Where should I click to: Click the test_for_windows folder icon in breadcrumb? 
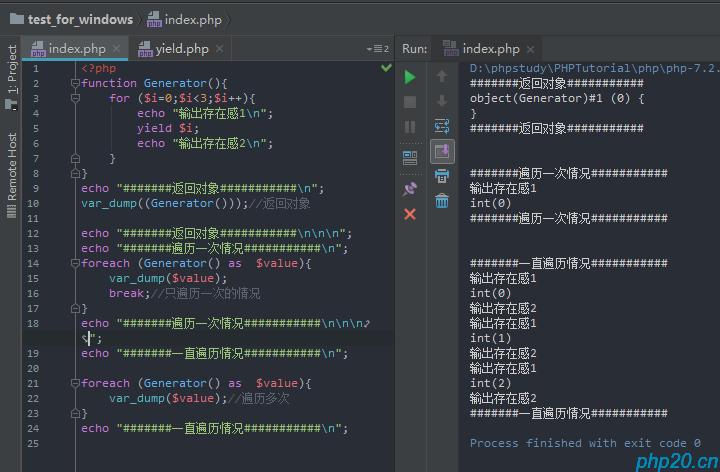point(17,19)
